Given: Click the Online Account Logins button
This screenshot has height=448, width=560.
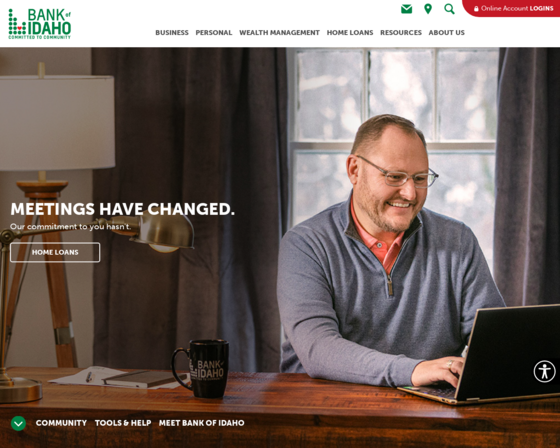Looking at the screenshot, I should (513, 8).
